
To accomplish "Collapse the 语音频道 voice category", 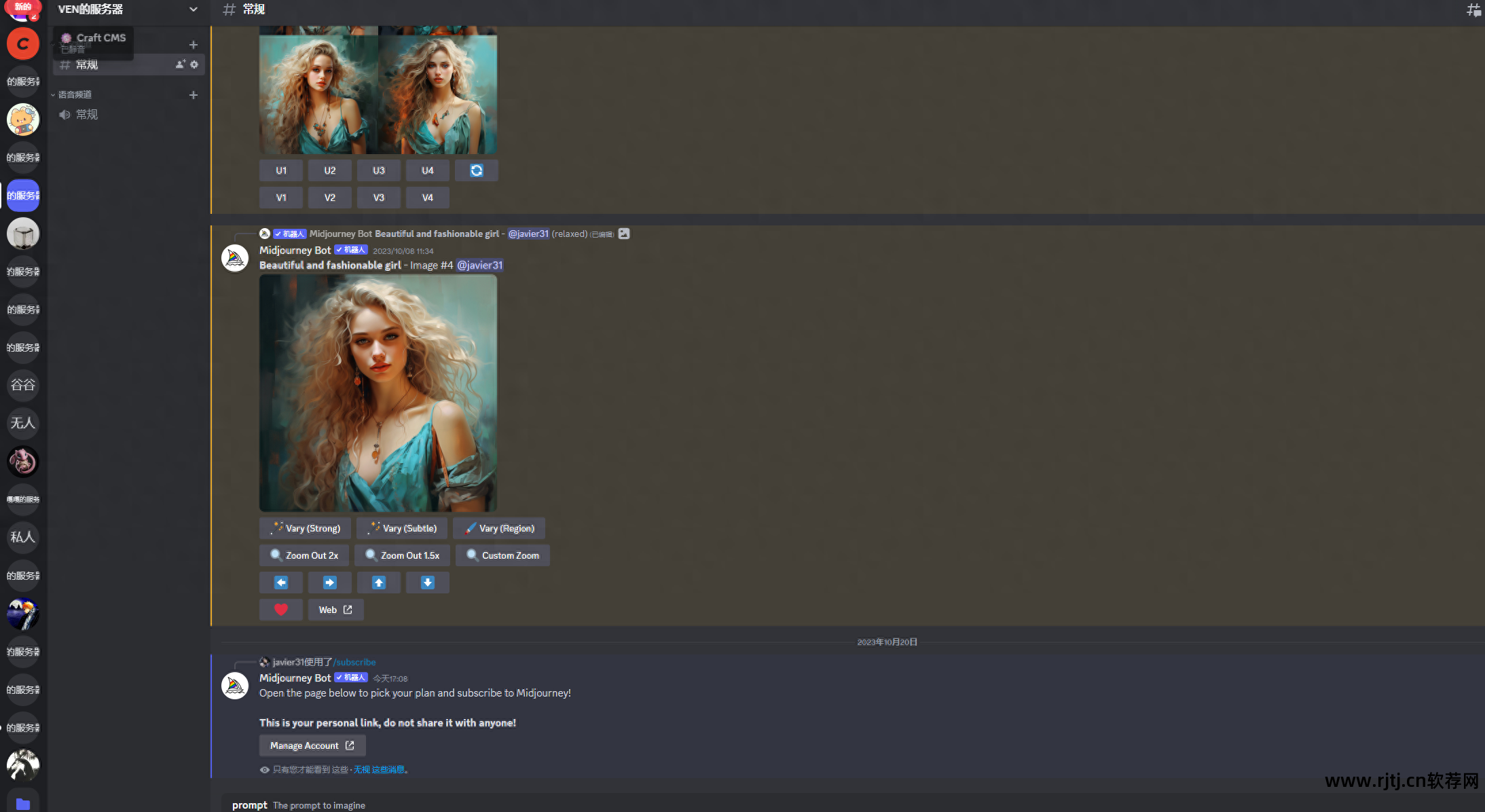I will 73,95.
